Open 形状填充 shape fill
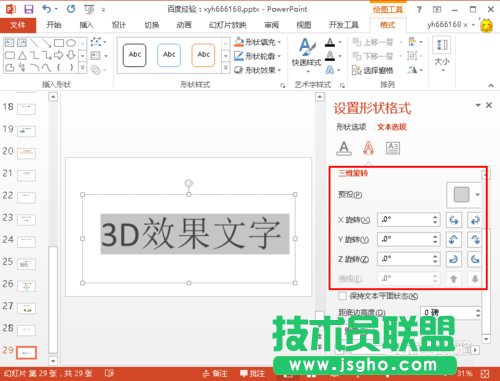Viewport: 500px width, 381px height. [257, 42]
